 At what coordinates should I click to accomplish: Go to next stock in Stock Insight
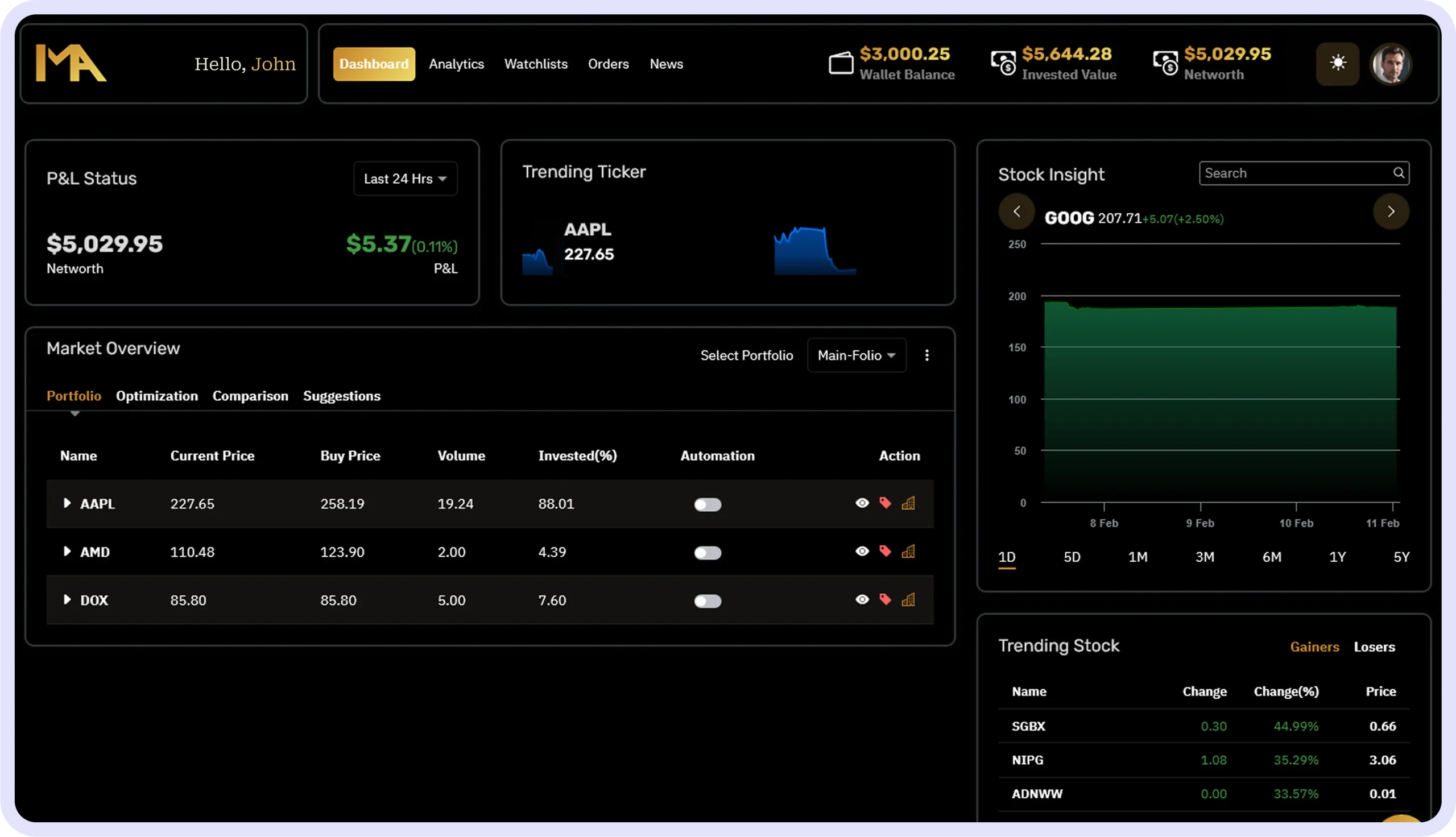[x=1391, y=212]
